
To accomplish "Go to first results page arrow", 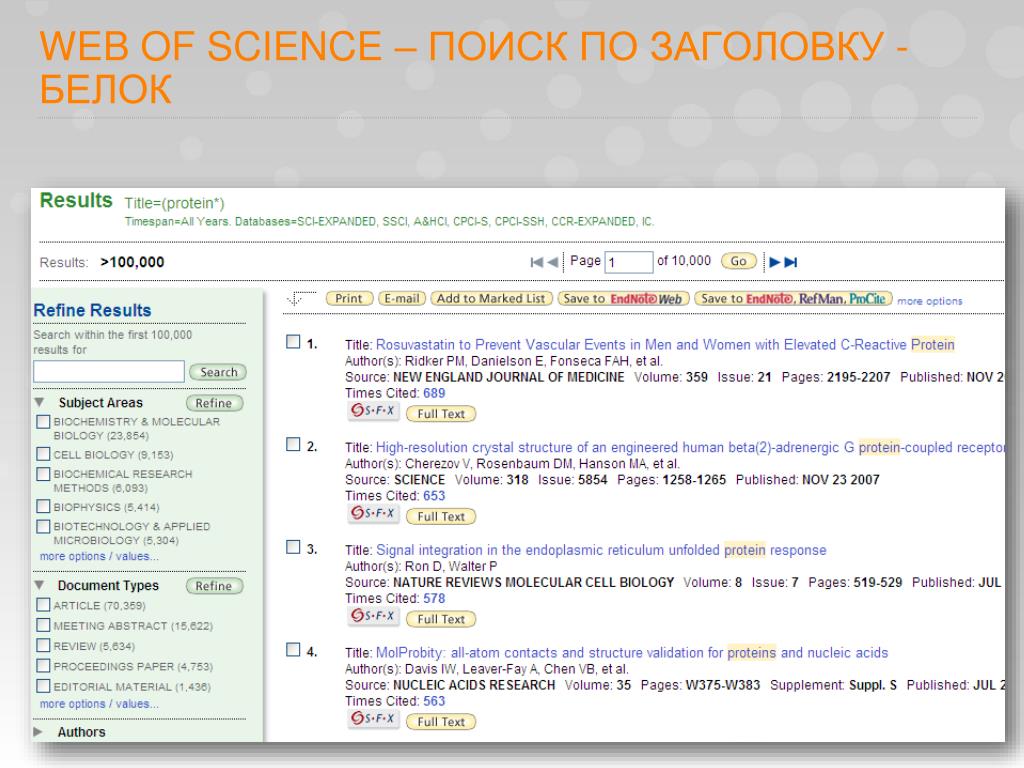I will pyautogui.click(x=537, y=262).
